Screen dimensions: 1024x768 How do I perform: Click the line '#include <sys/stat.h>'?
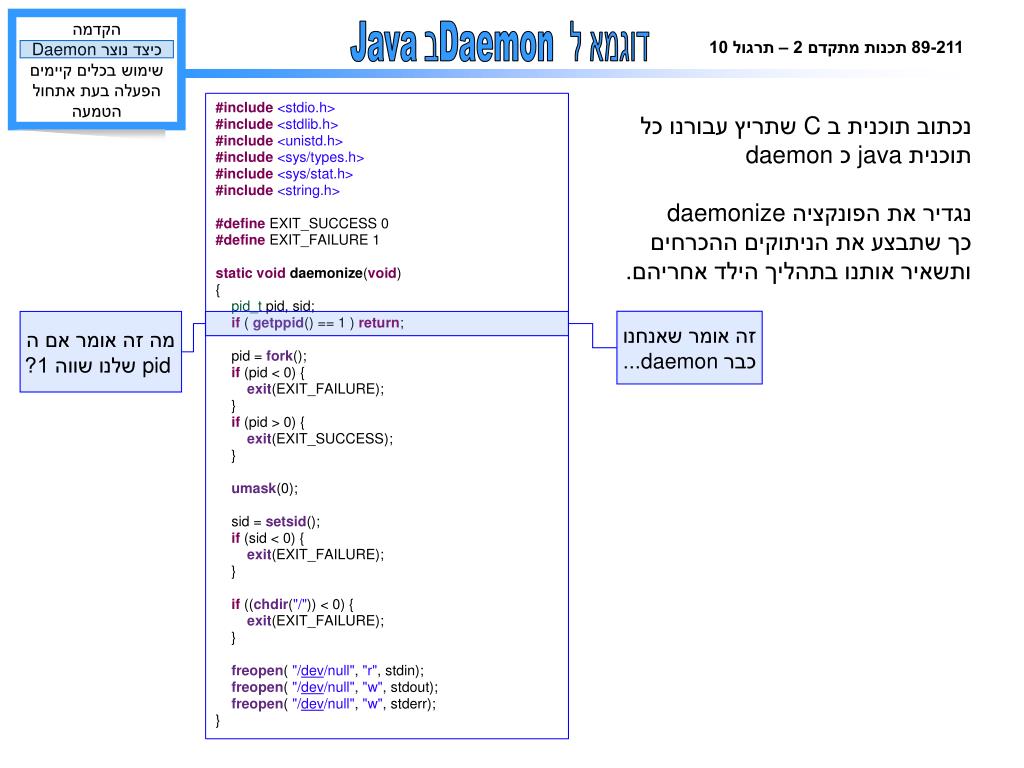(284, 174)
